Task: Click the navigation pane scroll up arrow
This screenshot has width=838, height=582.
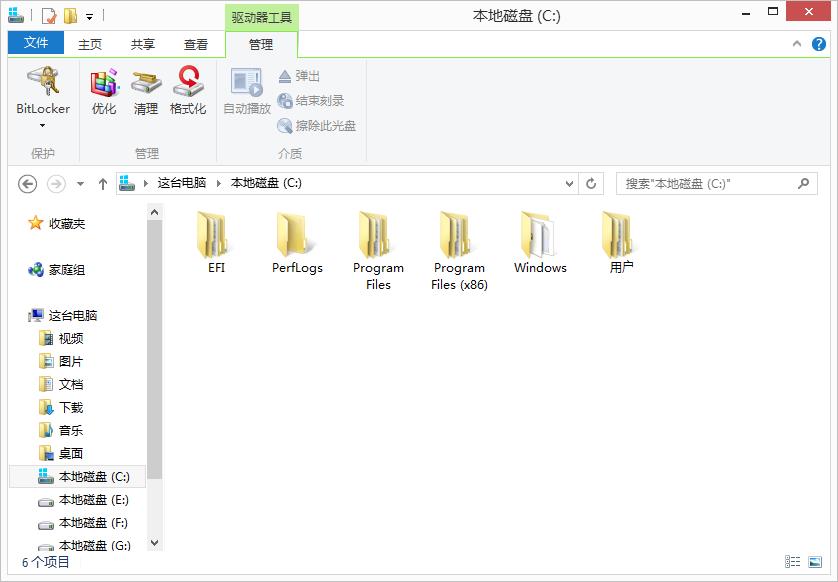Action: coord(154,212)
